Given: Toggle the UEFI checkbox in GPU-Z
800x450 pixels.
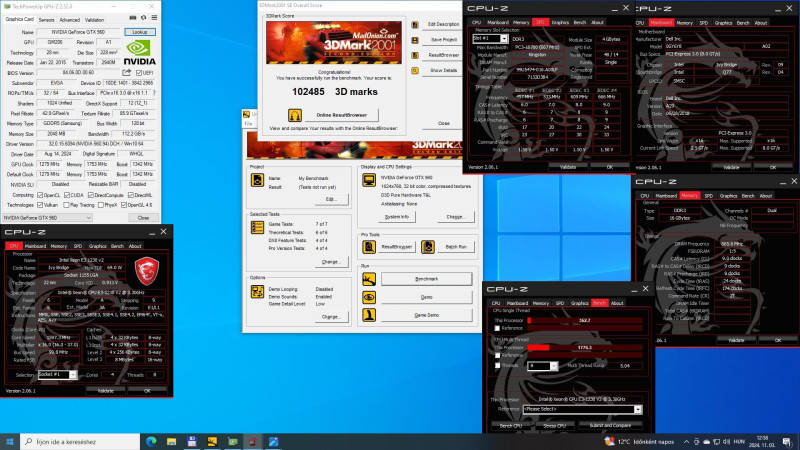Looking at the screenshot, I should tap(139, 73).
